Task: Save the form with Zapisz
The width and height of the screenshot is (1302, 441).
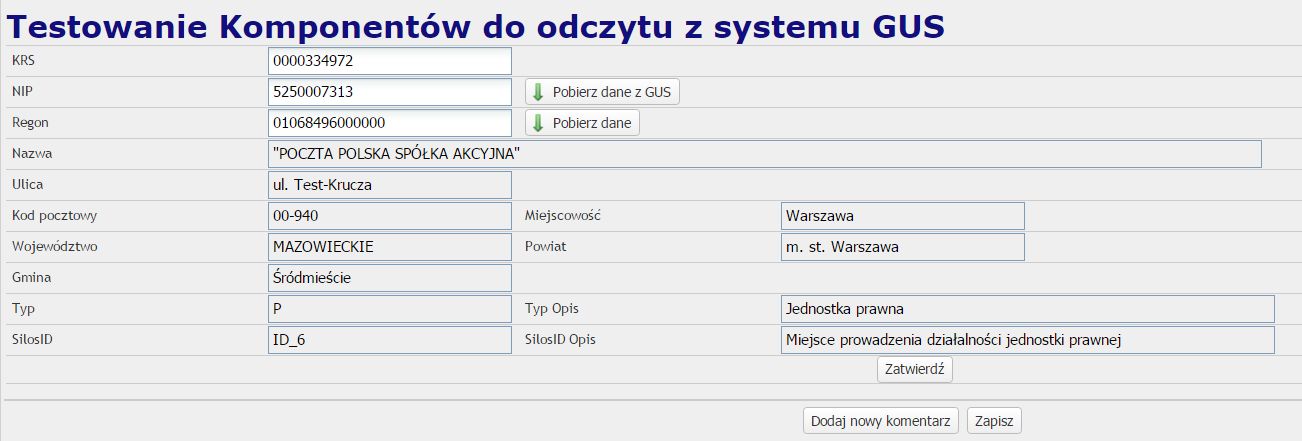Action: 994,421
